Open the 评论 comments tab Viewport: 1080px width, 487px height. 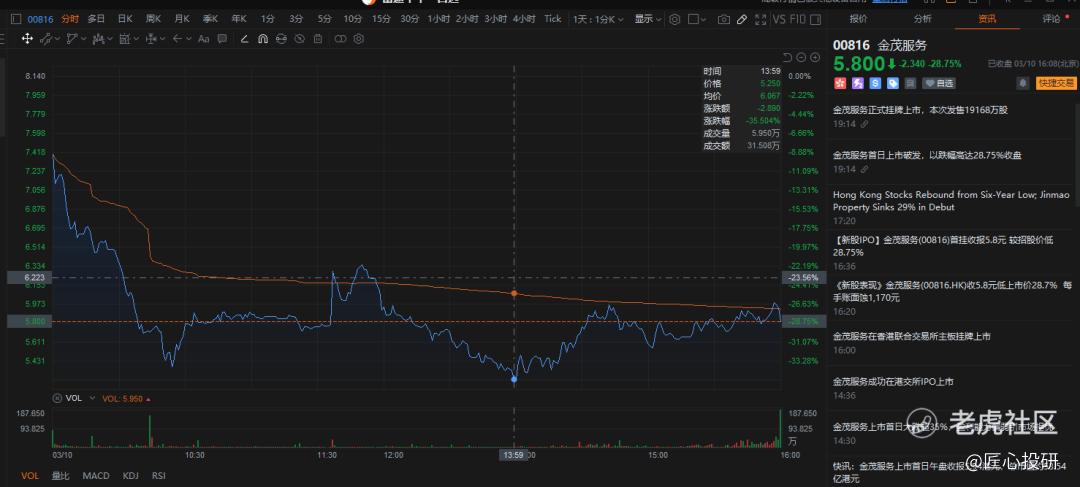(x=1051, y=19)
